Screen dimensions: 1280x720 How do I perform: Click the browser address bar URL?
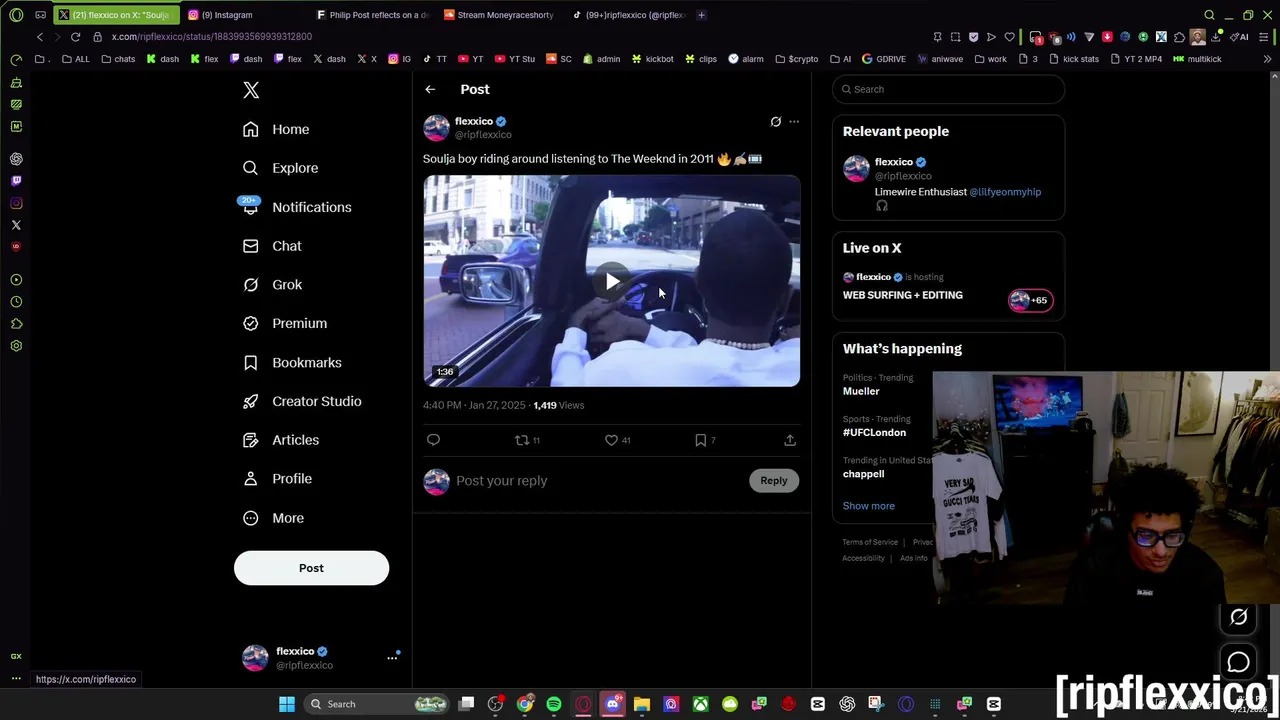212,37
